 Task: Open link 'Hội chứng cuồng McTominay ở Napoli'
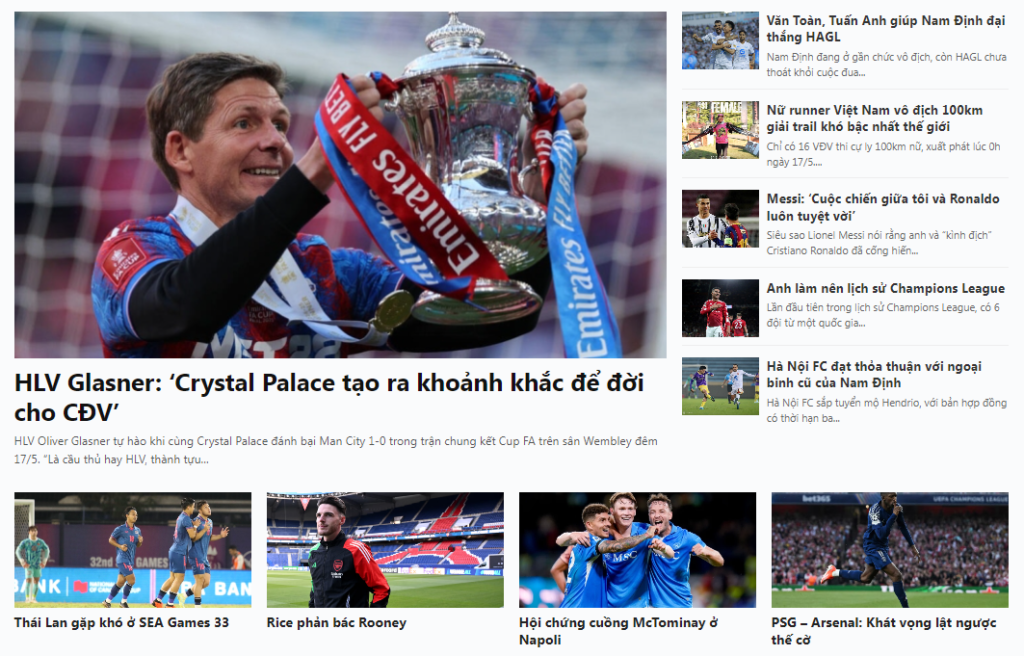[x=618, y=631]
